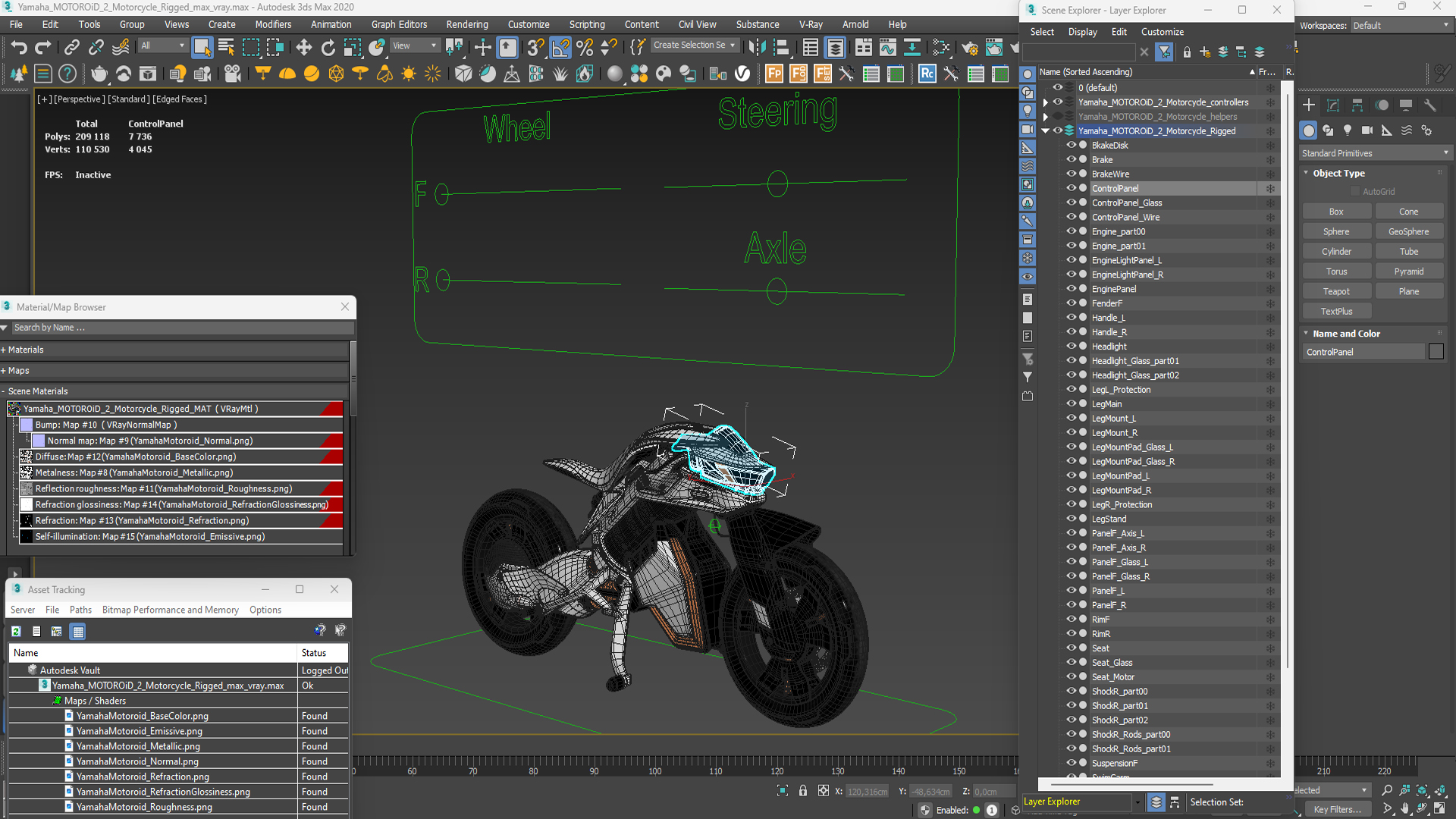
Task: Open the Workspaces Default dropdown
Action: (x=1401, y=25)
